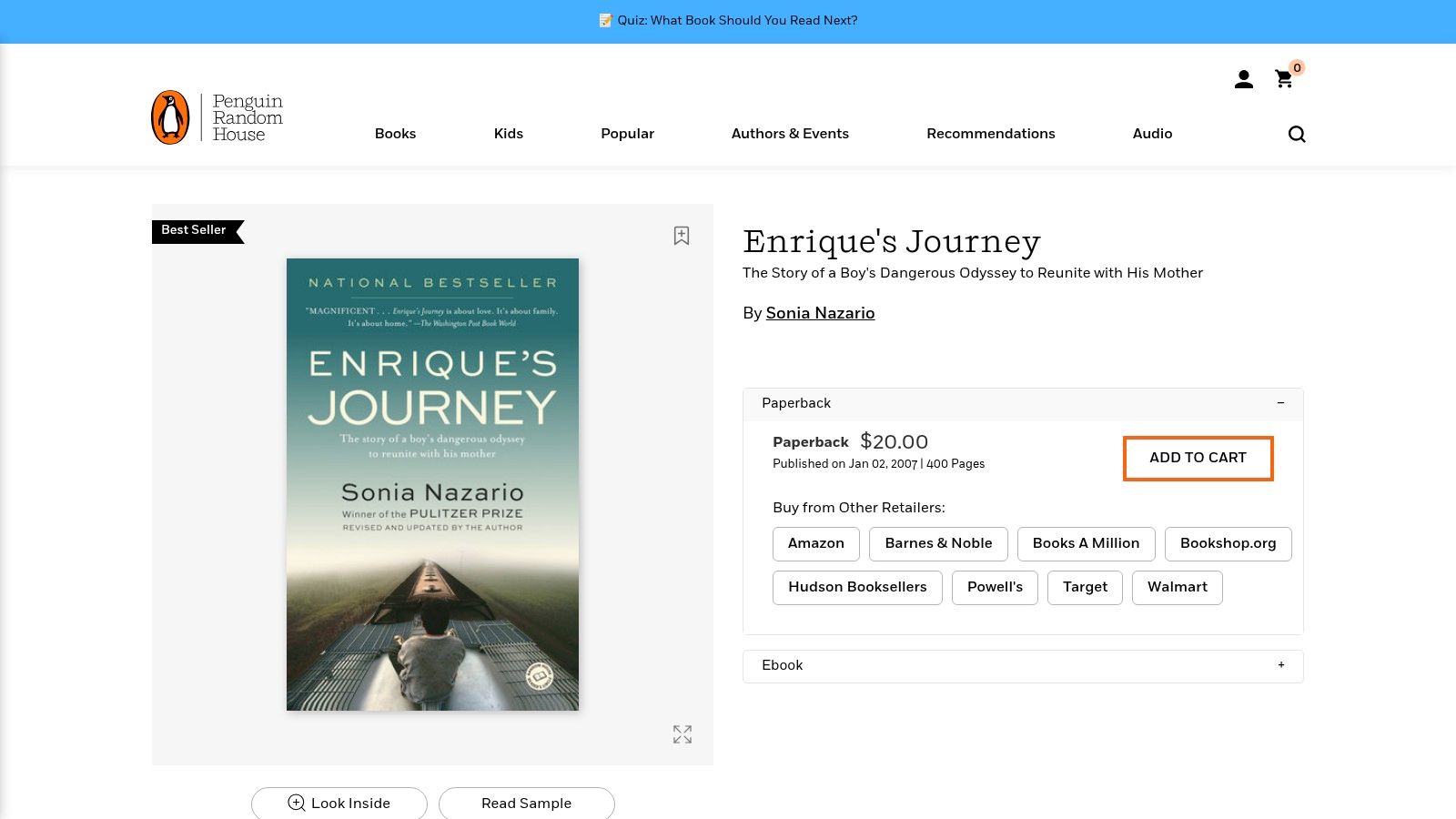Buy from Hudson Booksellers

coord(857,587)
